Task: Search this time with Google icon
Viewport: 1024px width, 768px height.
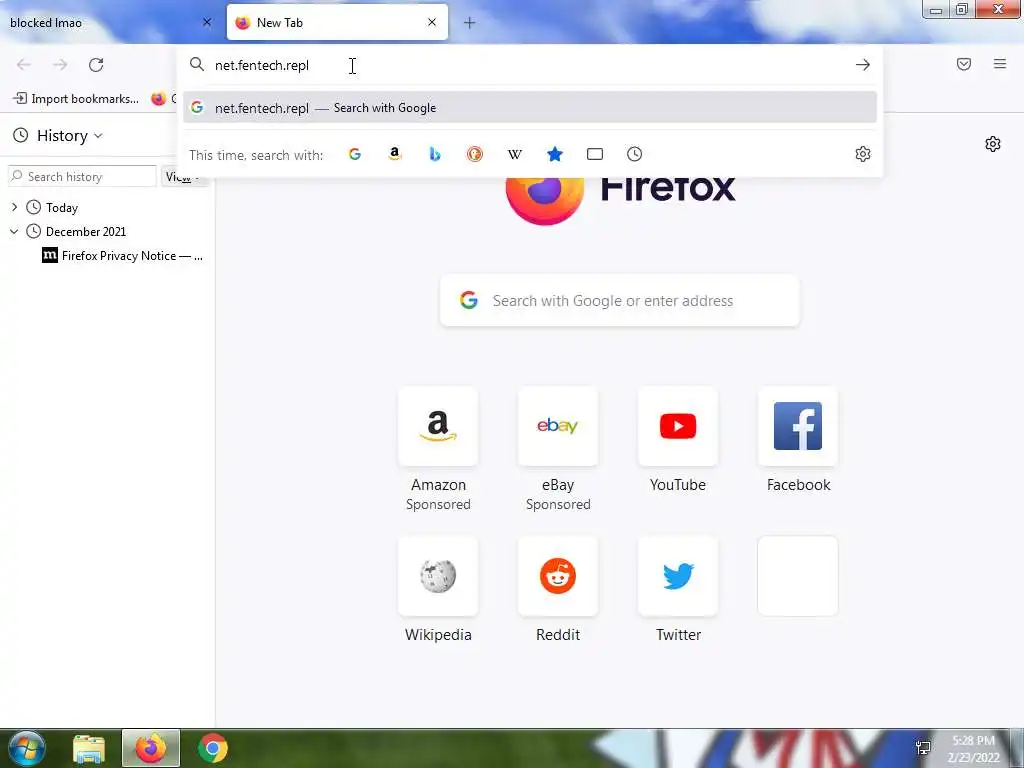Action: [355, 154]
